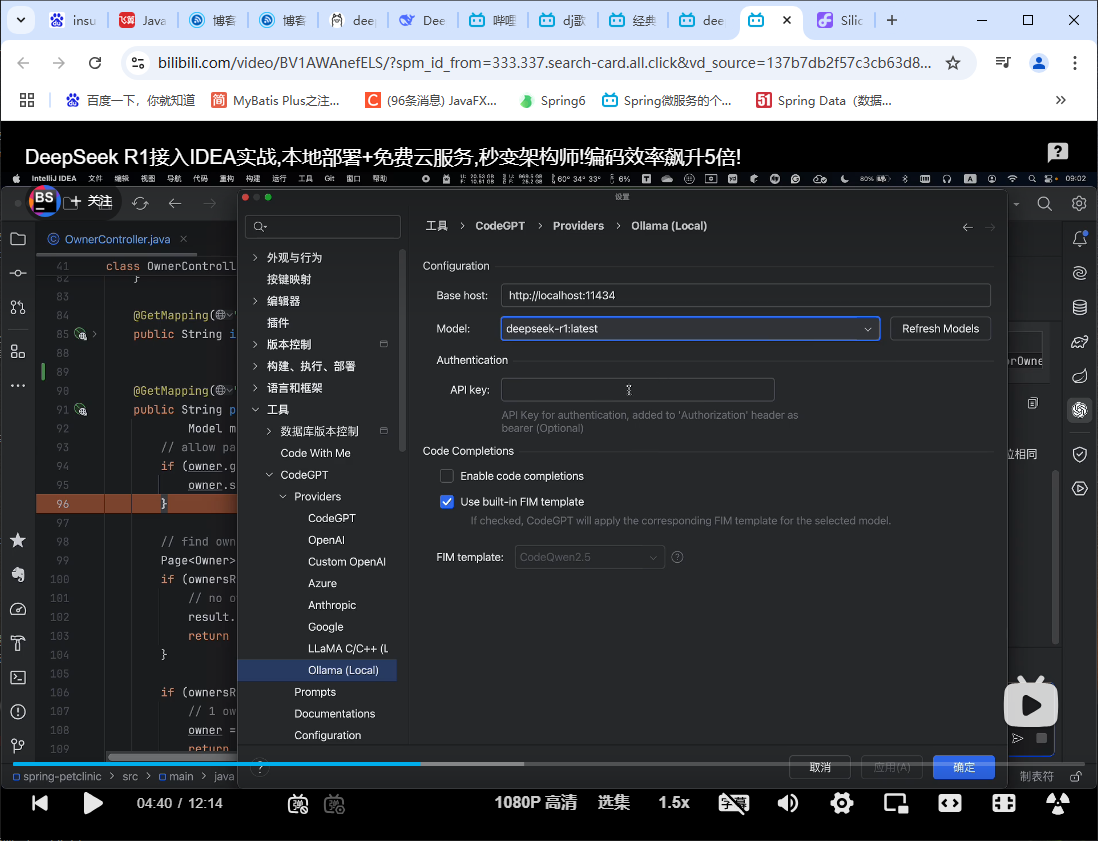Screen dimensions: 1098x841
Task: Select Custom OpenAI provider in settings tree
Action: click(347, 562)
